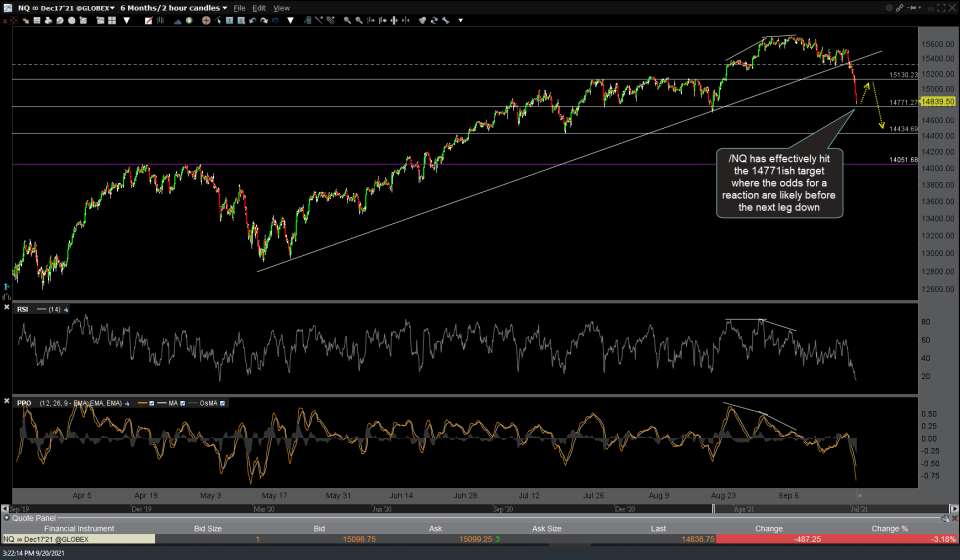
Task: Click the Ask Size column header
Action: [x=546, y=529]
